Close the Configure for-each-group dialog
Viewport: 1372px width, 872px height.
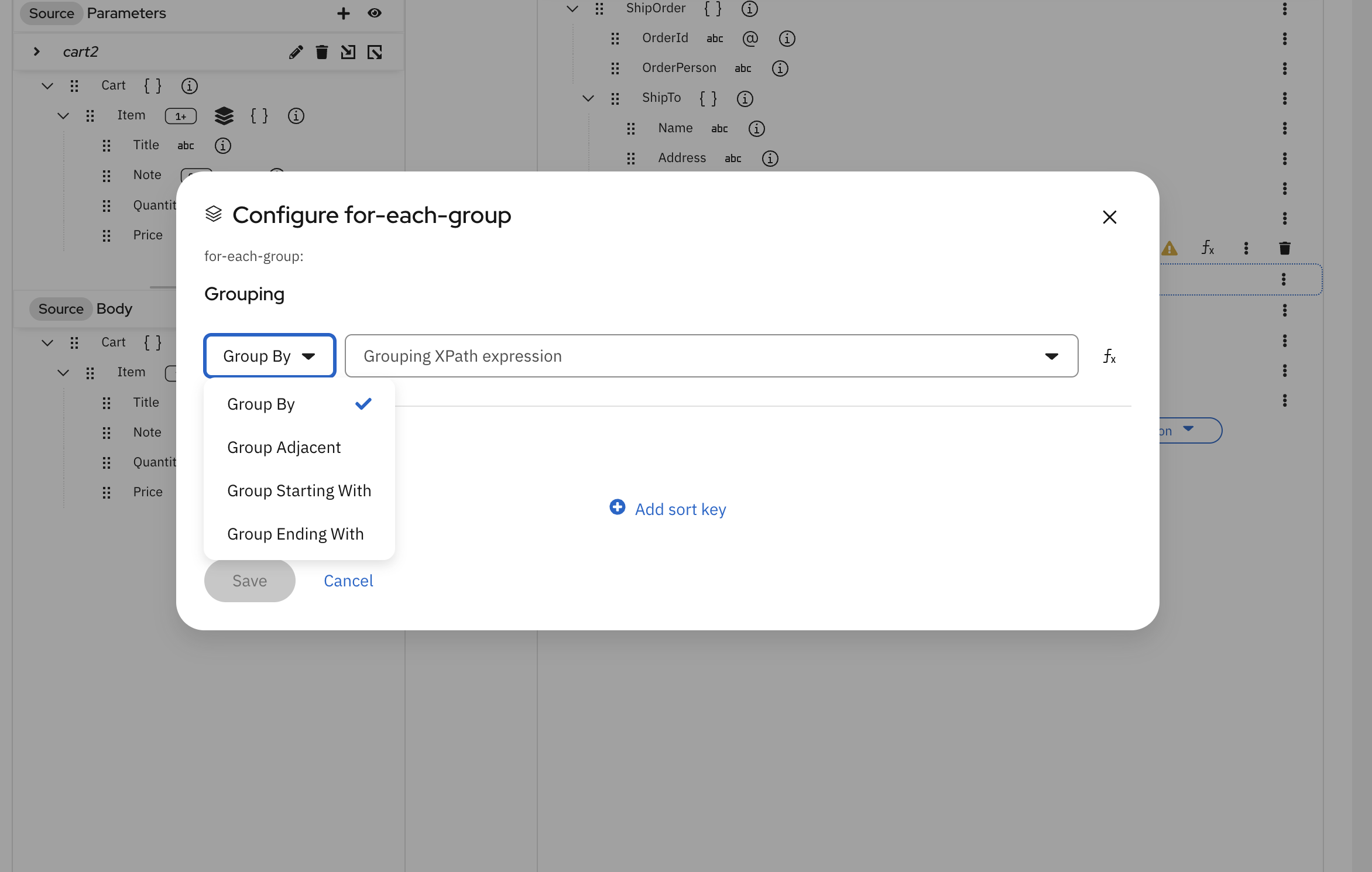pos(1109,217)
